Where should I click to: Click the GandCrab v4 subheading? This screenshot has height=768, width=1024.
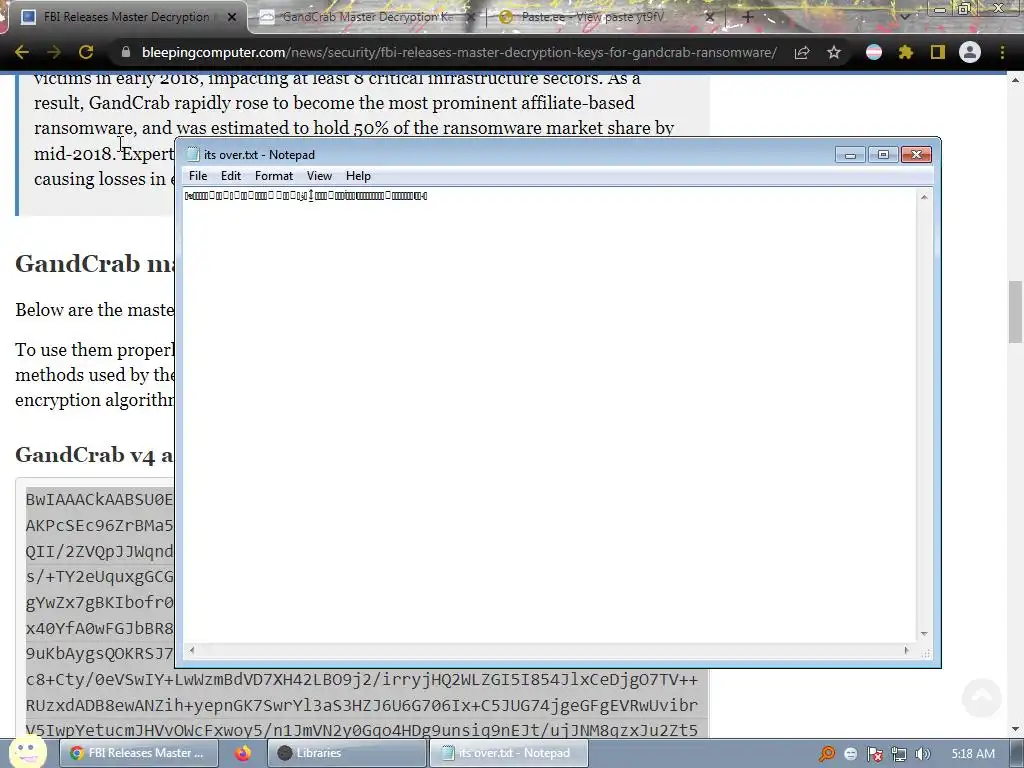95,455
